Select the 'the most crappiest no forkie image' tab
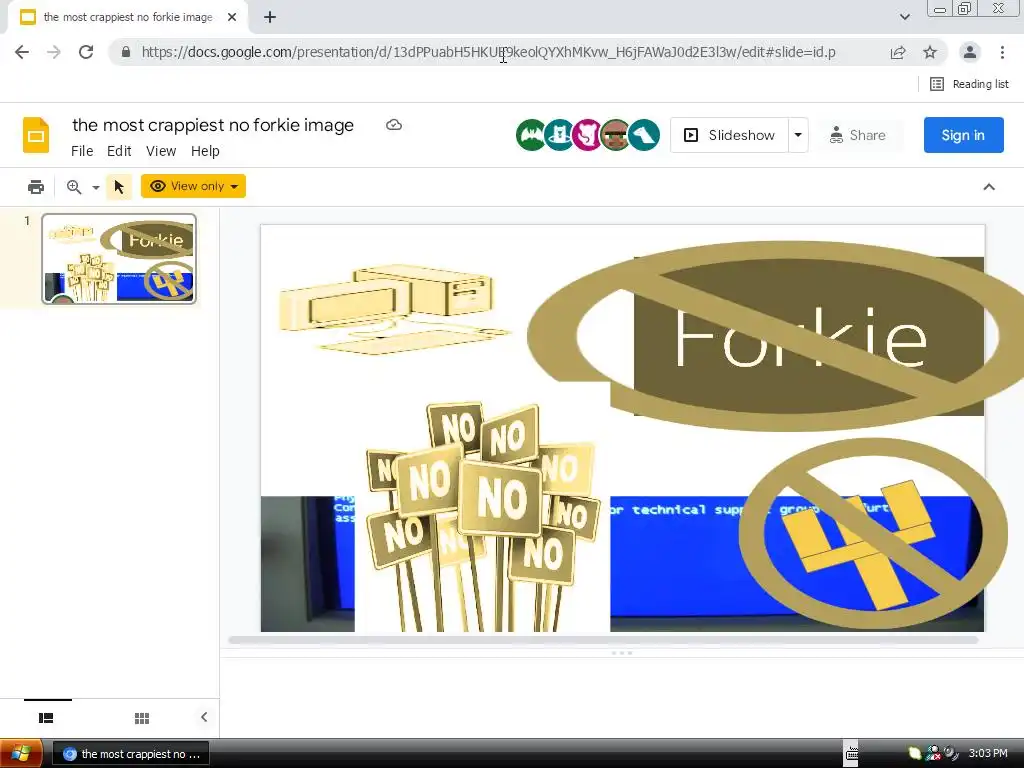1024x768 pixels. coord(128,17)
